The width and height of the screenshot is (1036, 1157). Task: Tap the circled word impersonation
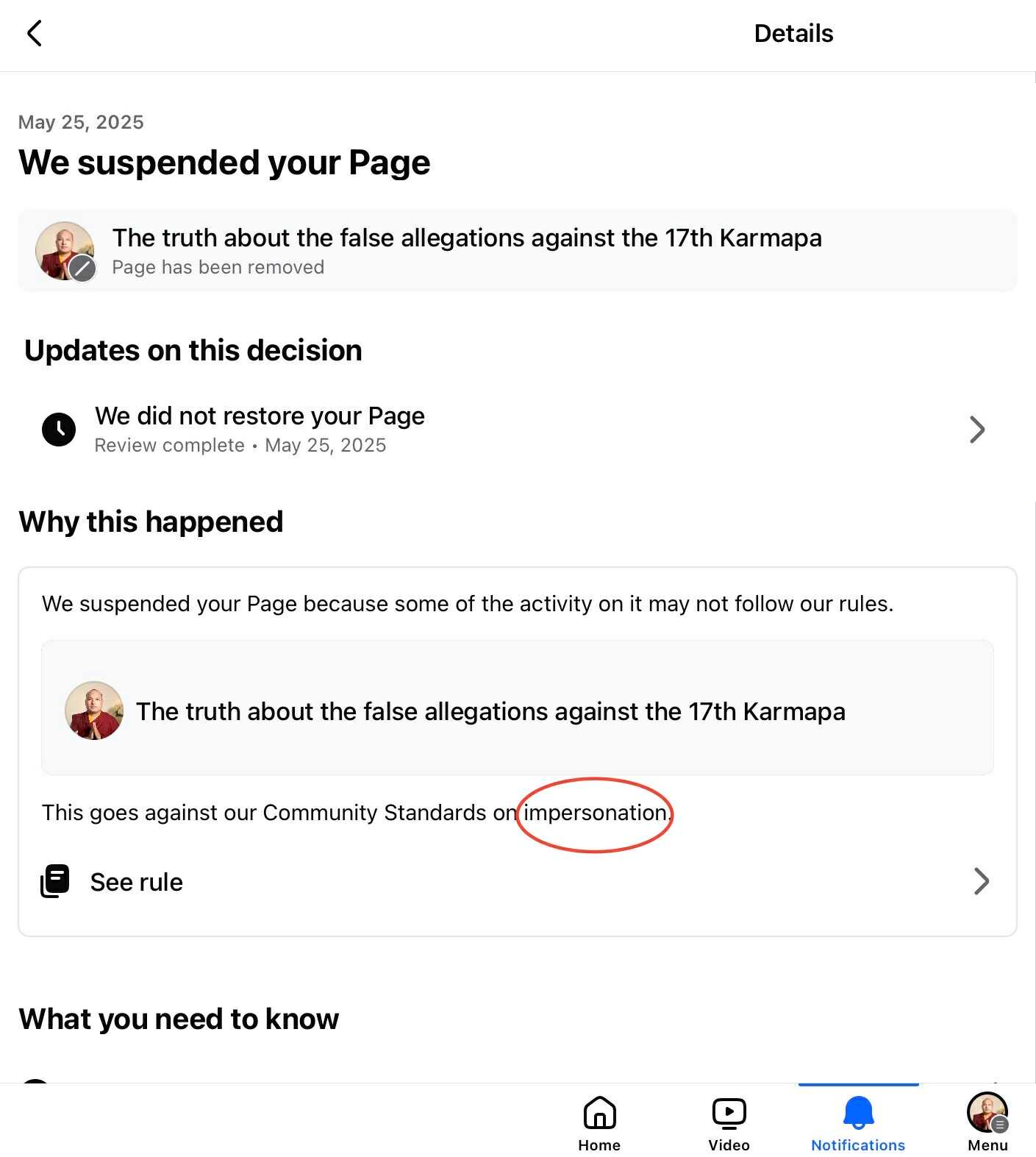(594, 813)
